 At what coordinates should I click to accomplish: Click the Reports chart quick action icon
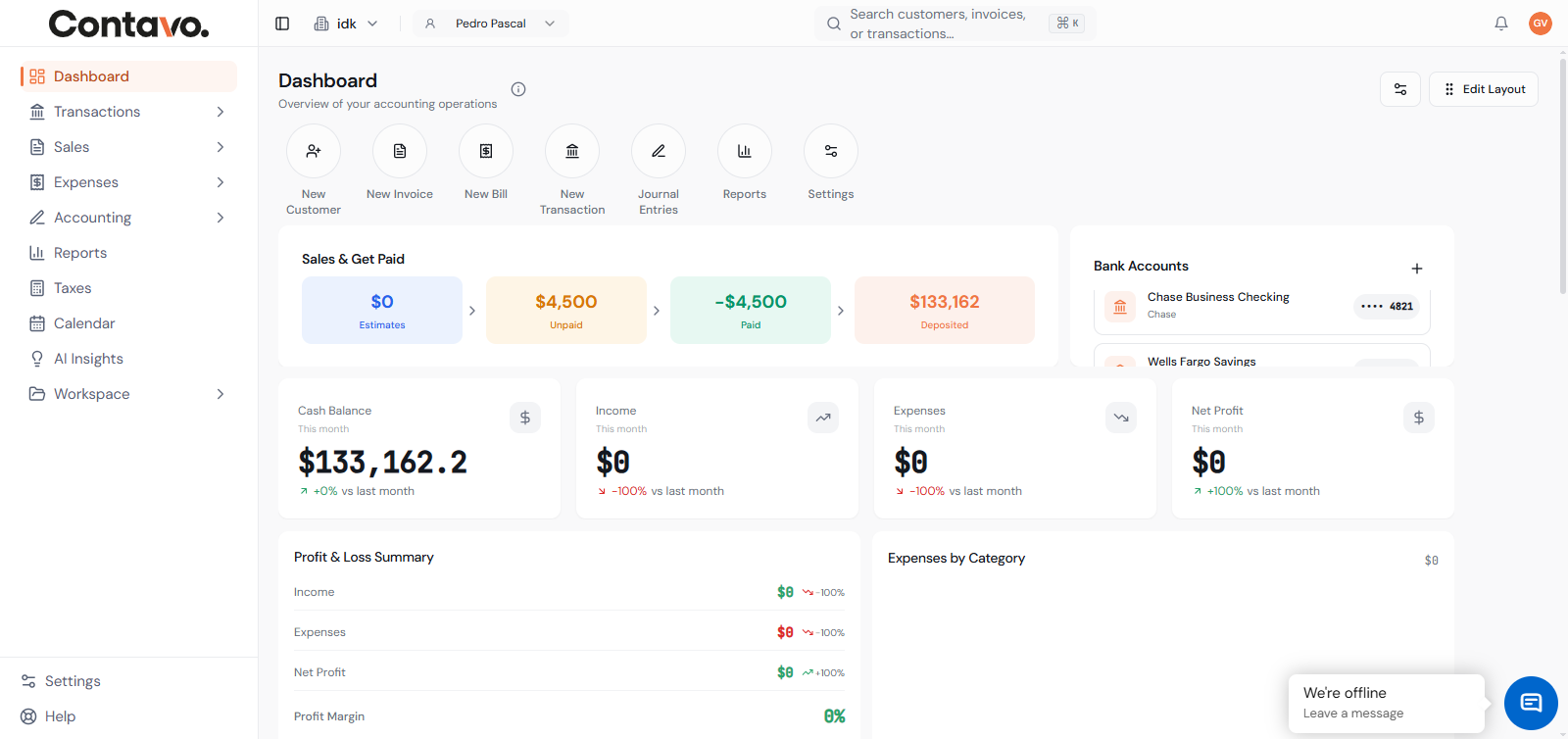pyautogui.click(x=745, y=151)
